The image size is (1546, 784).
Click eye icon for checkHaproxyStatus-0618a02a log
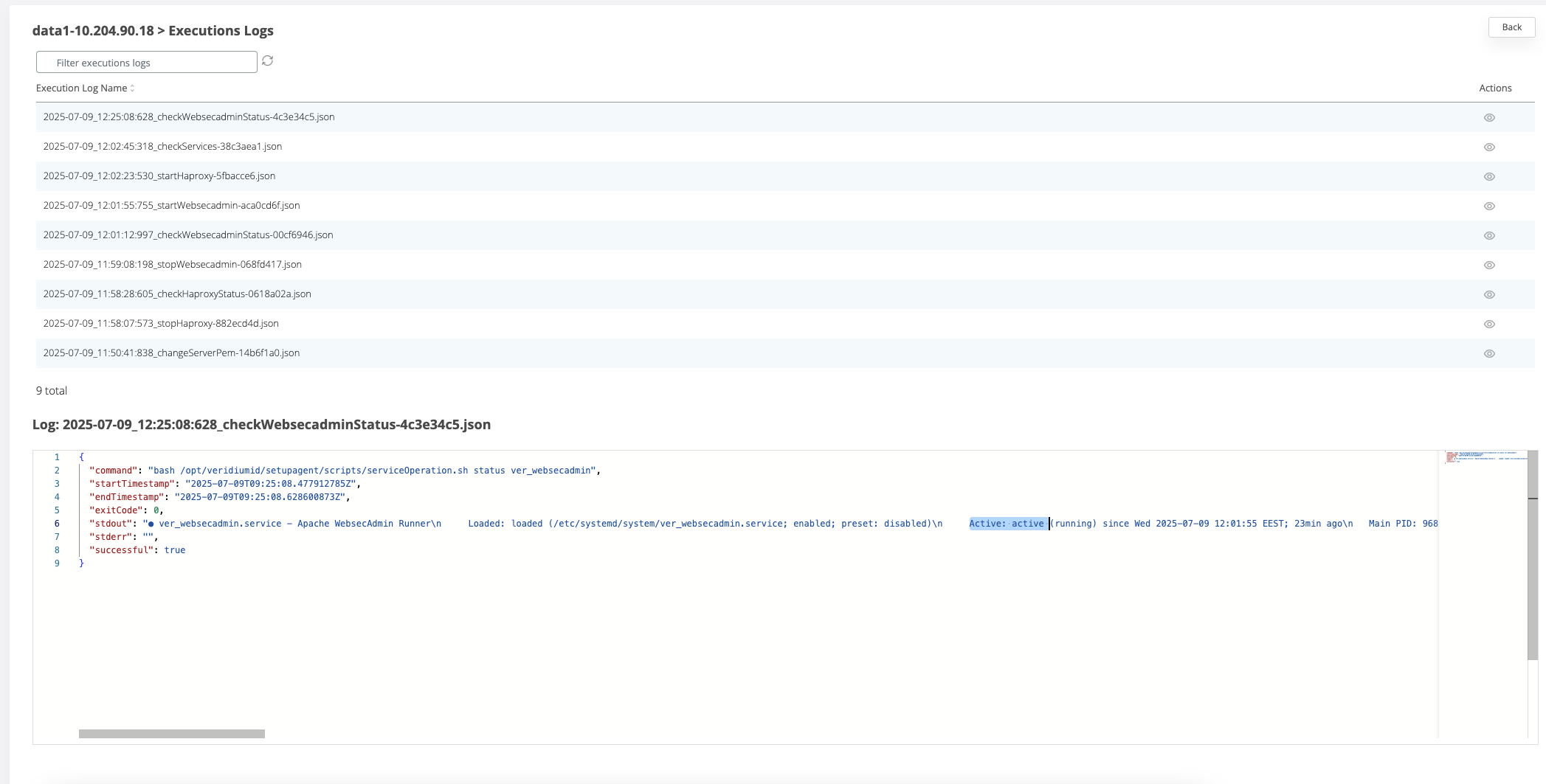(x=1489, y=295)
